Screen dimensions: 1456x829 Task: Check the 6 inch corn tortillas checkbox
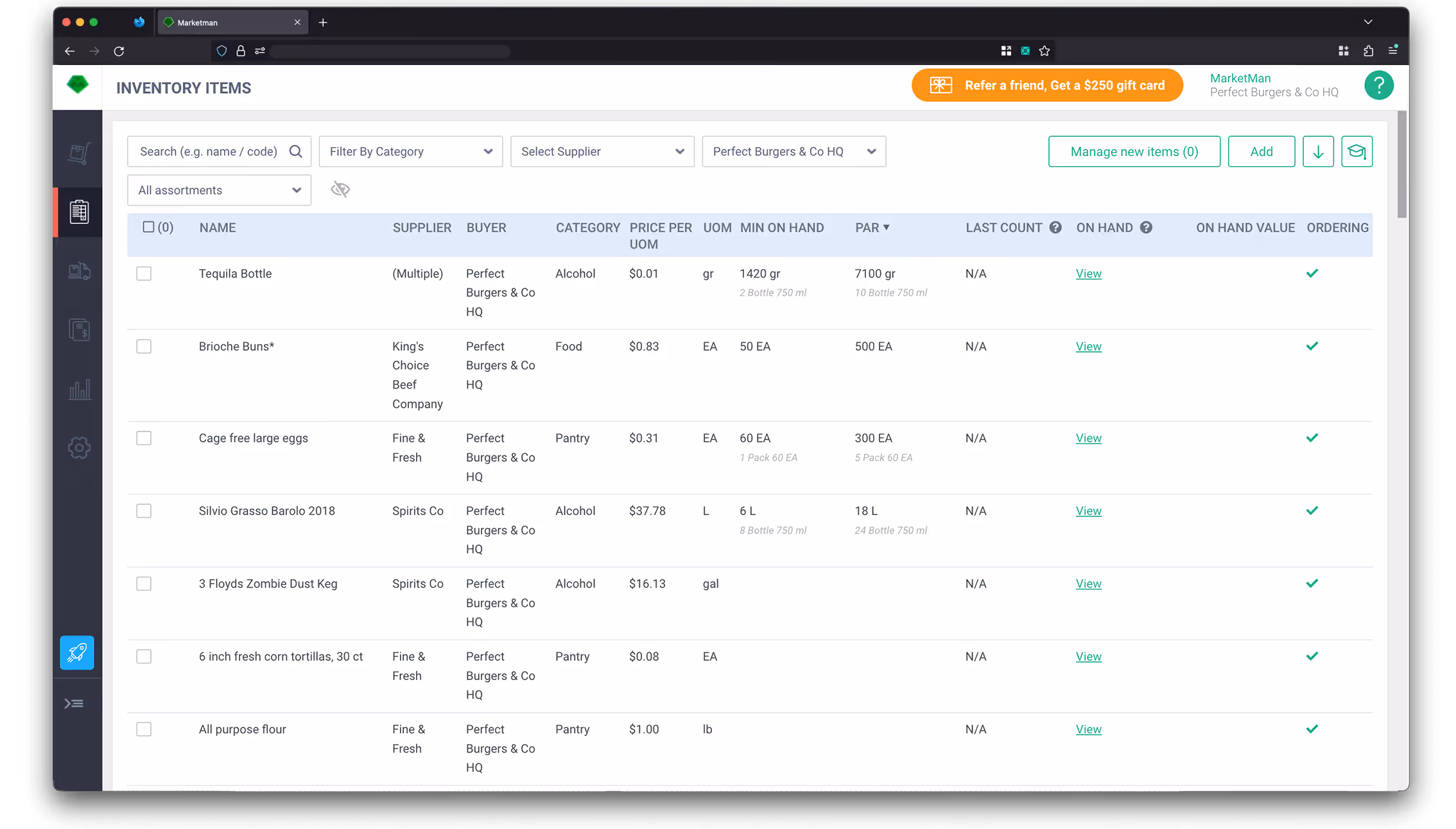point(144,656)
